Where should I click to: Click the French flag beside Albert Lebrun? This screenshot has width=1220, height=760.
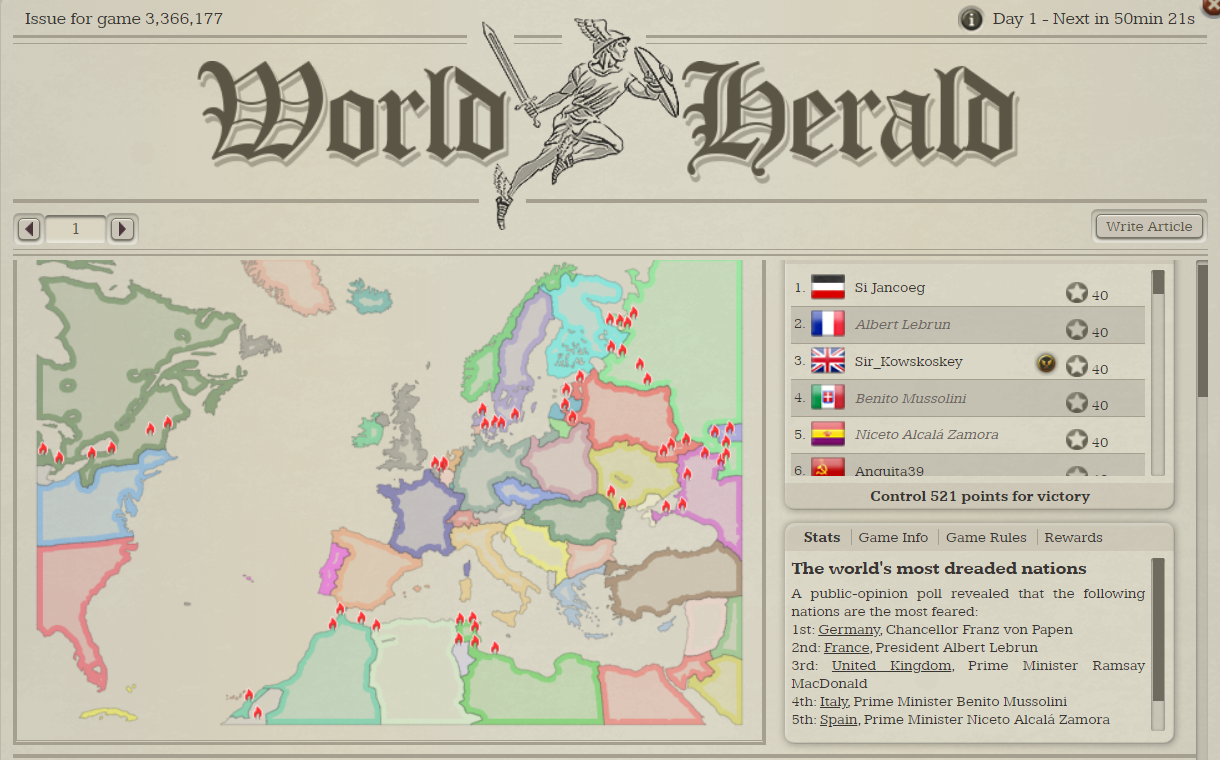click(x=828, y=324)
